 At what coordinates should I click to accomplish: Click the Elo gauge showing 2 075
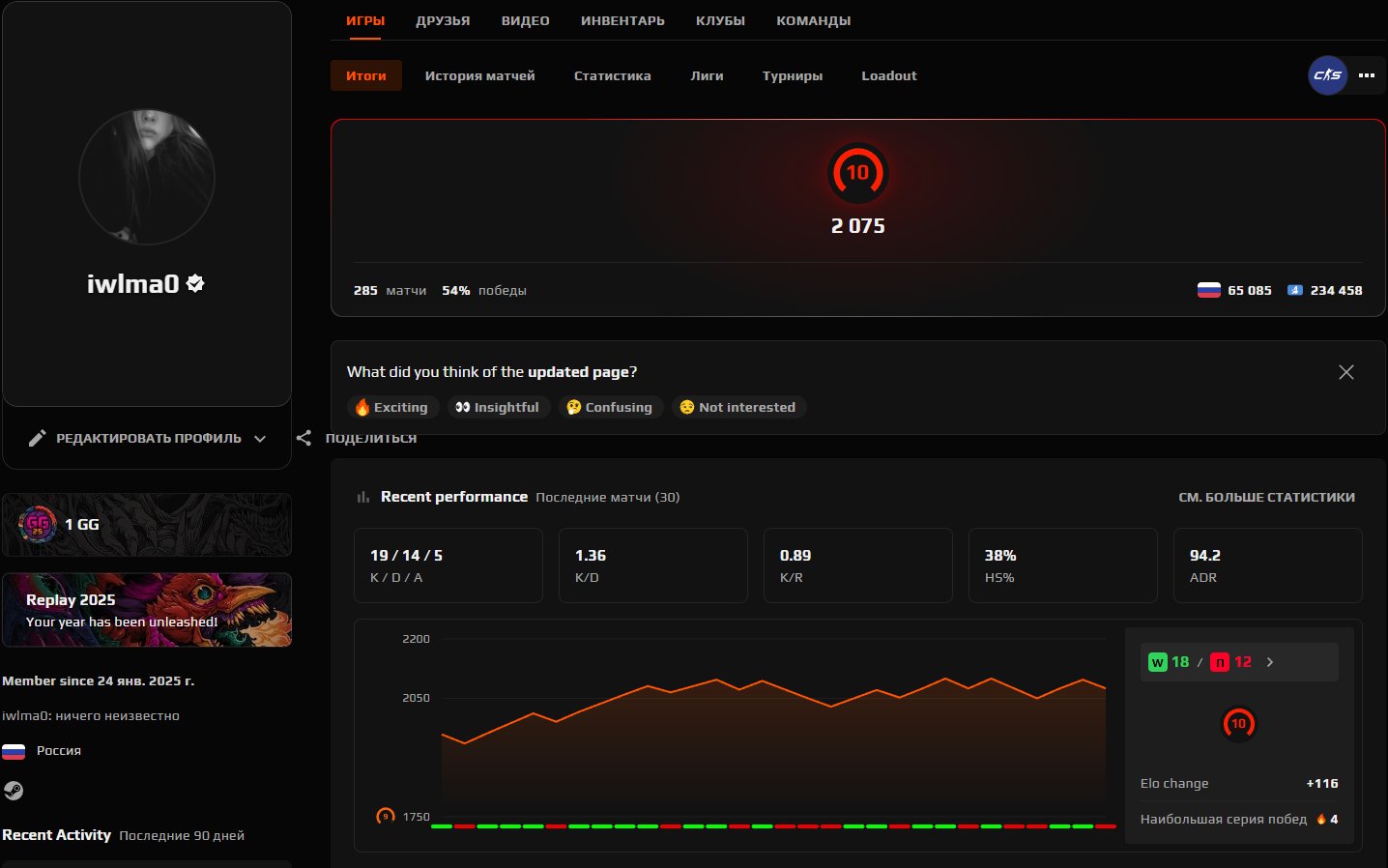(857, 225)
